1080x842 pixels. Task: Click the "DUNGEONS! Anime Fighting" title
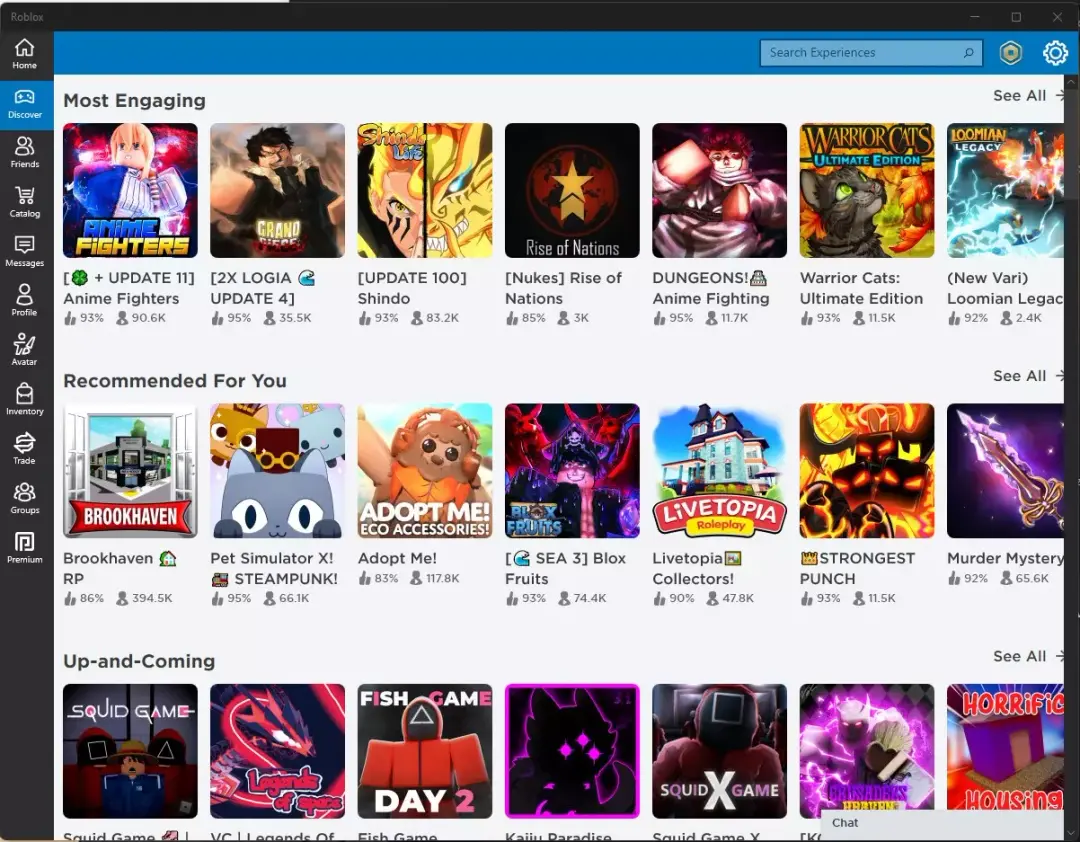(711, 288)
